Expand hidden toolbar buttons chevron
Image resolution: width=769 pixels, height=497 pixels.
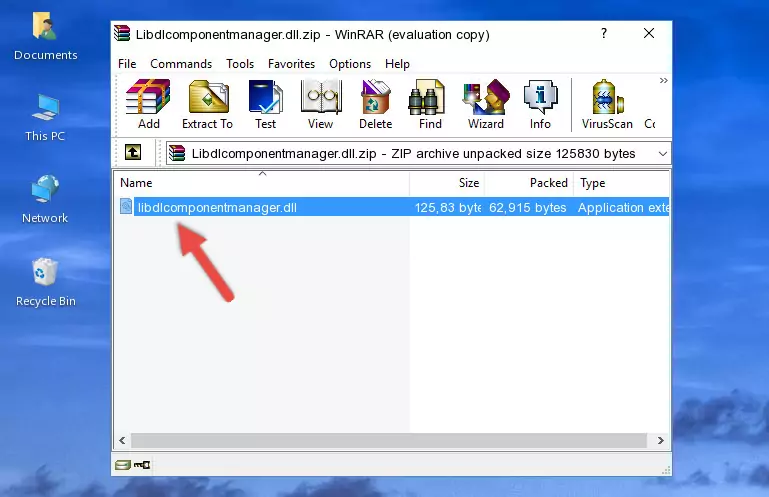pyautogui.click(x=664, y=80)
